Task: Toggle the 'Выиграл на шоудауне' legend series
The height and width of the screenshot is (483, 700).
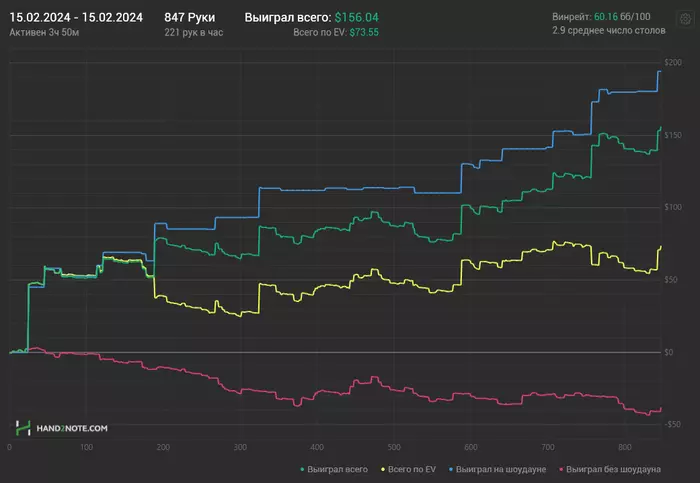Action: [504, 468]
